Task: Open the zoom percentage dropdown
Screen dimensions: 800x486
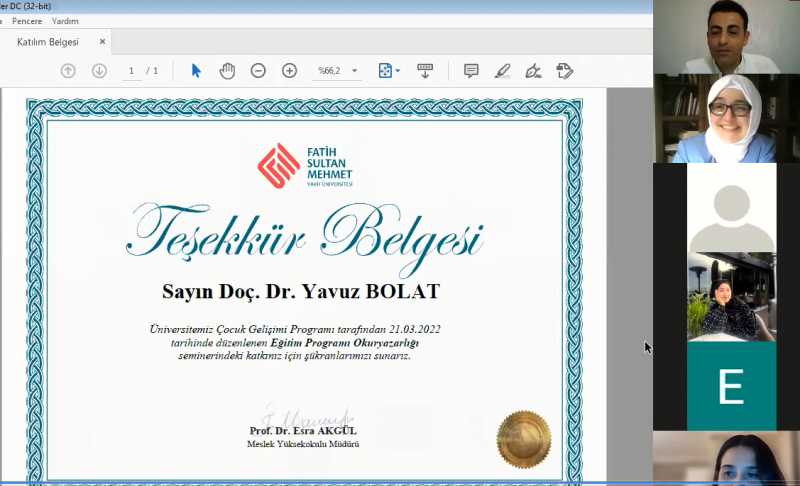Action: 354,71
